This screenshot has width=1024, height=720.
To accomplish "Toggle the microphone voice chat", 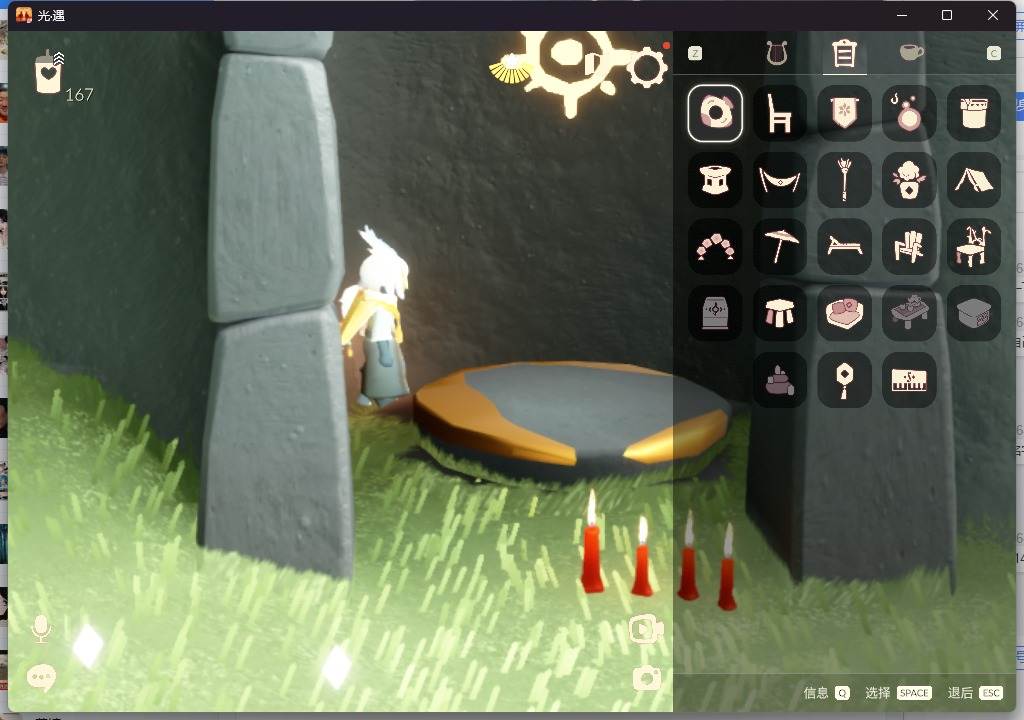I will (41, 628).
